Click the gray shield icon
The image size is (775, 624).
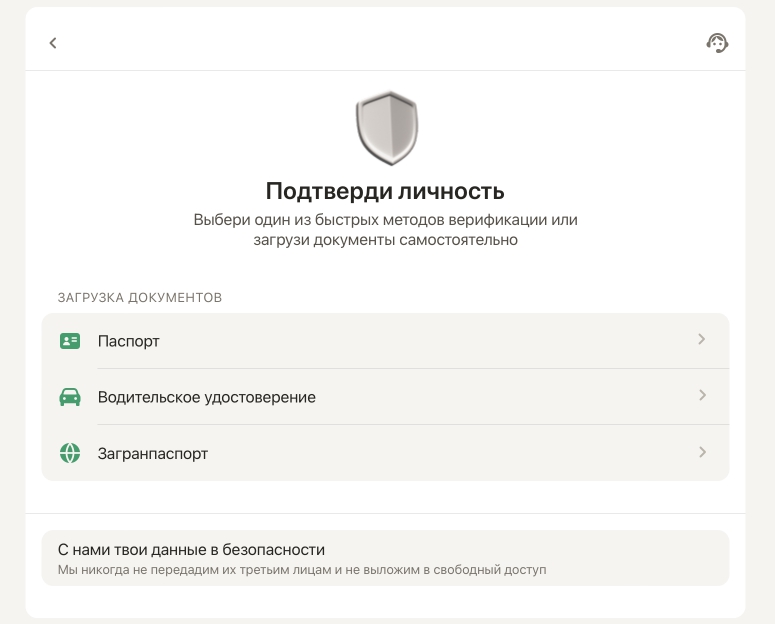(x=386, y=128)
